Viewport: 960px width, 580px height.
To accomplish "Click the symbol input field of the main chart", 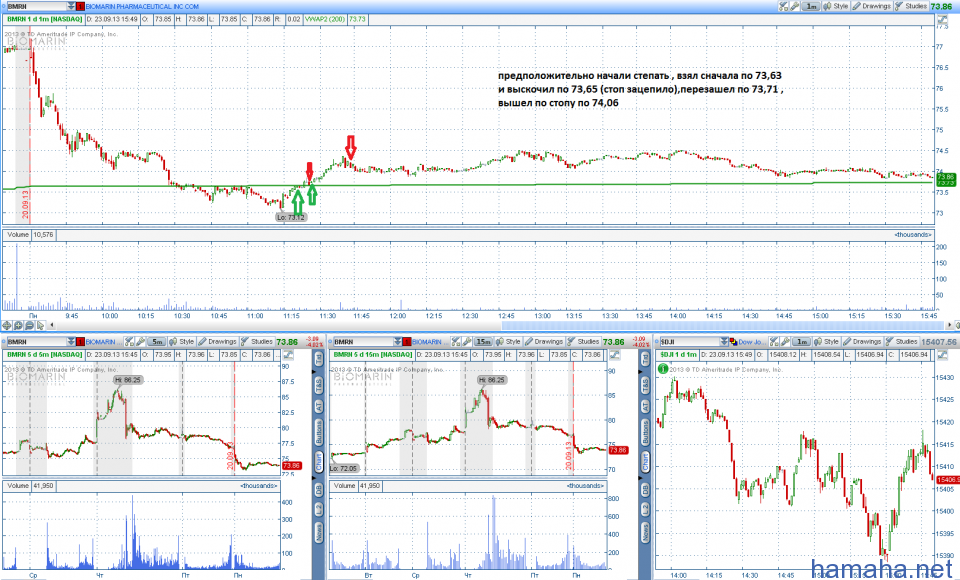I will (36, 6).
